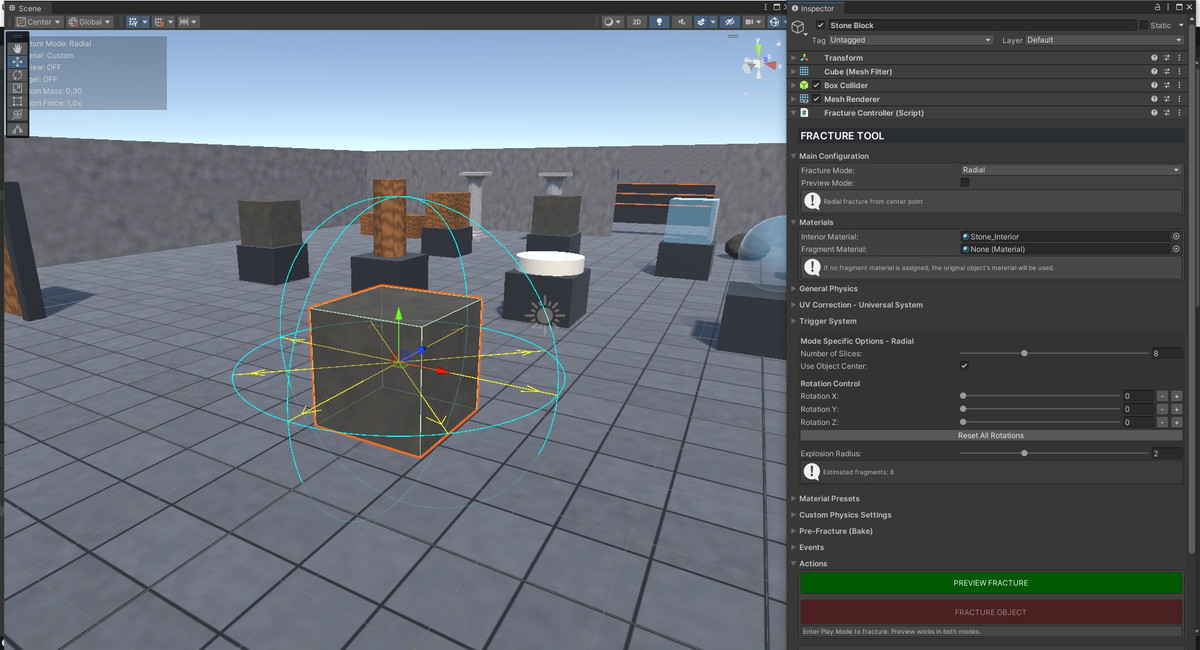The height and width of the screenshot is (650, 1200).
Task: Decrease Rotation Y with minus button
Action: [x=1163, y=409]
